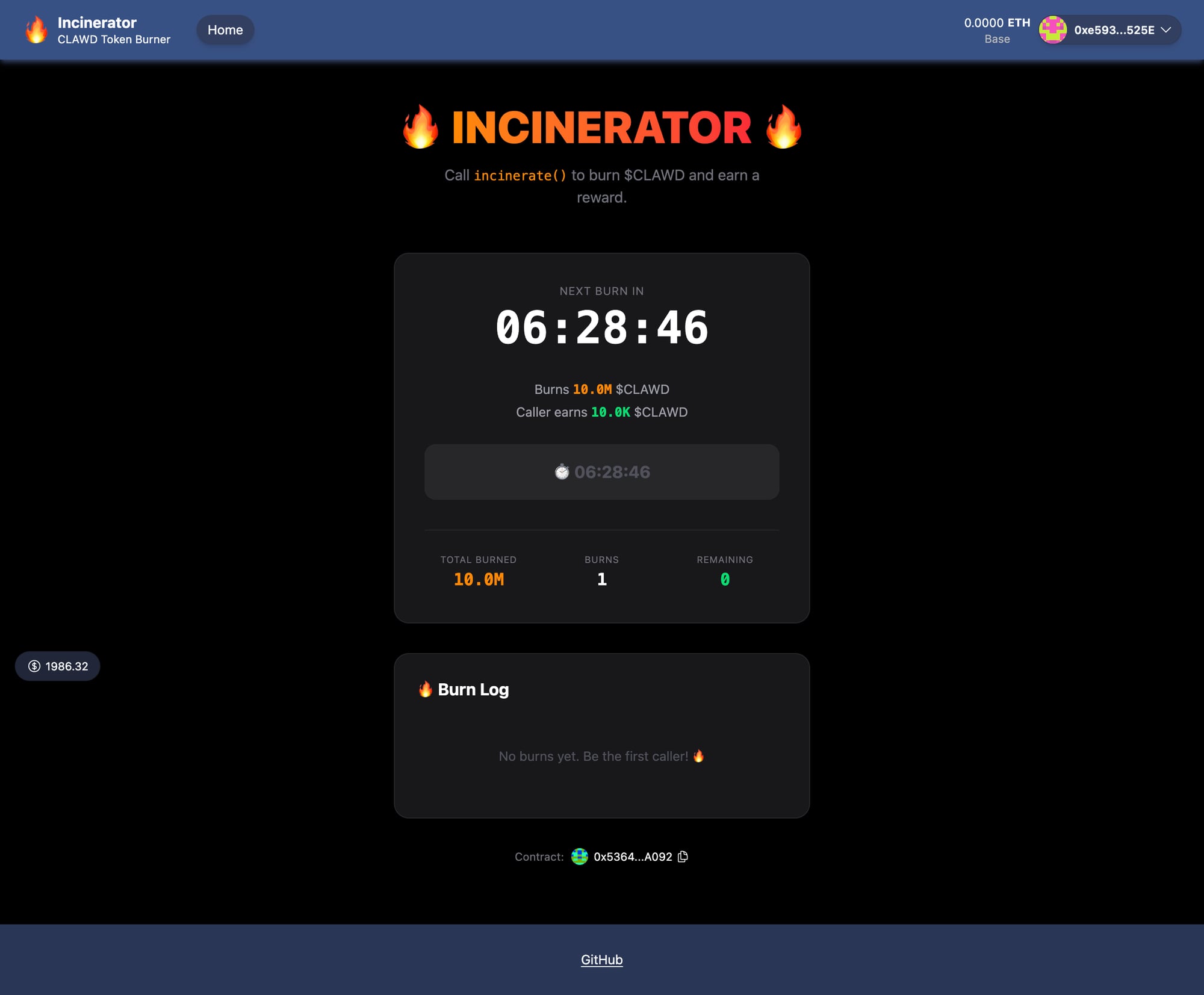The width and height of the screenshot is (1204, 995).
Task: Click the flame icon beside Burn Log
Action: (x=426, y=689)
